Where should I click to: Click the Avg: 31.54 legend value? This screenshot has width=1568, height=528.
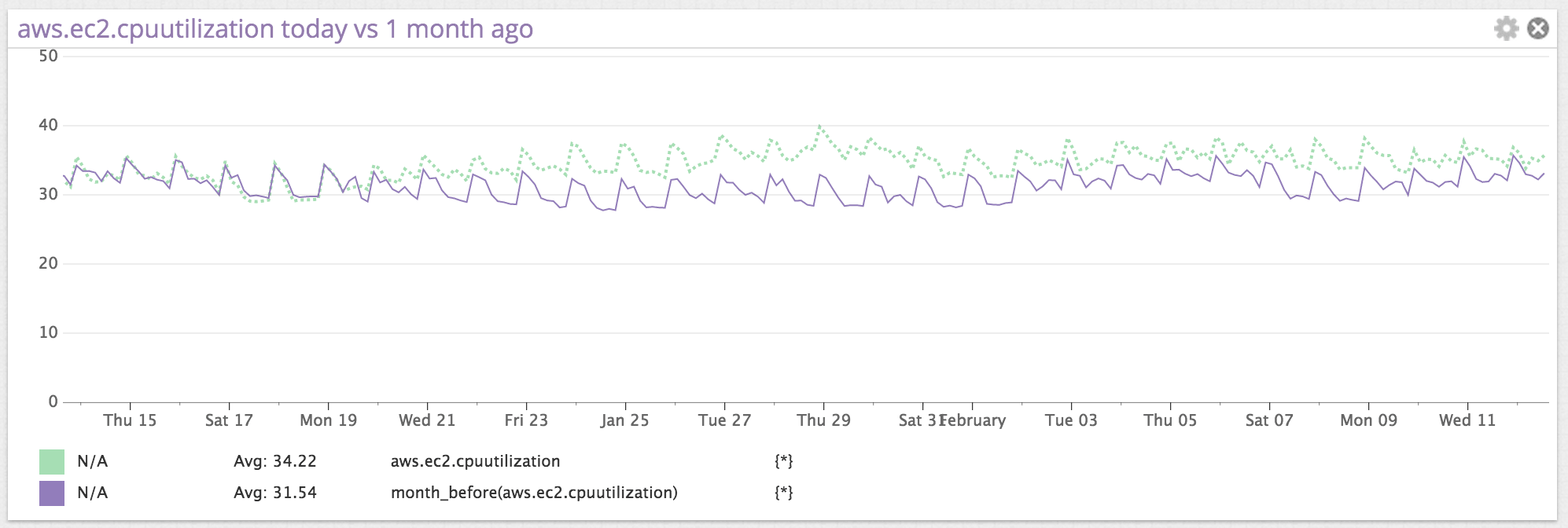275,493
